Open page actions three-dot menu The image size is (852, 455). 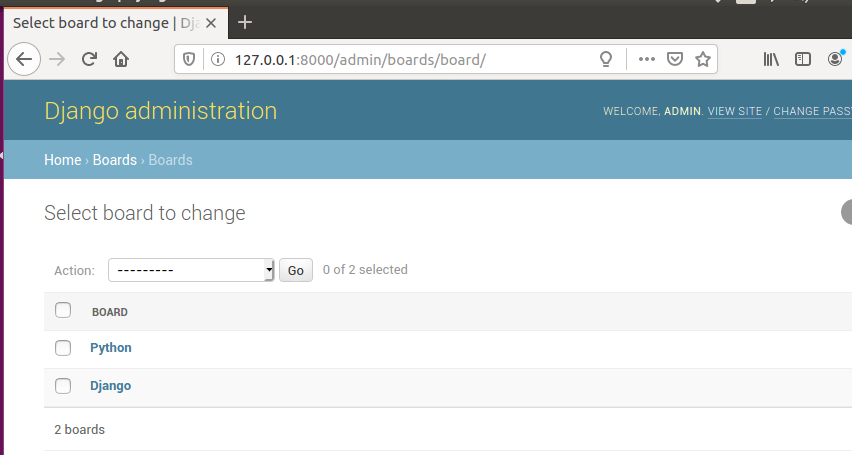tap(646, 59)
